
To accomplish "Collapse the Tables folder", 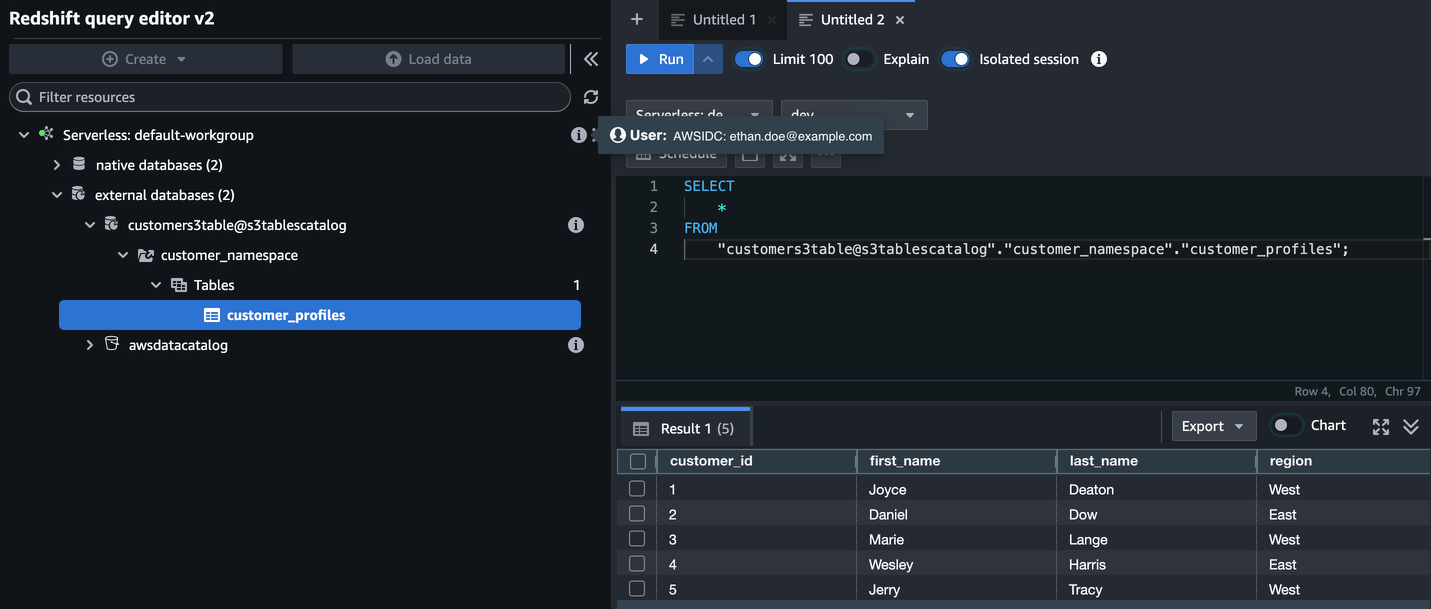I will (x=156, y=285).
